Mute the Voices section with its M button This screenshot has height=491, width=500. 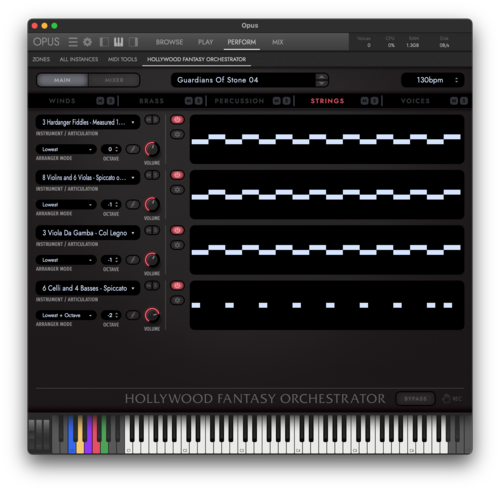tap(454, 101)
